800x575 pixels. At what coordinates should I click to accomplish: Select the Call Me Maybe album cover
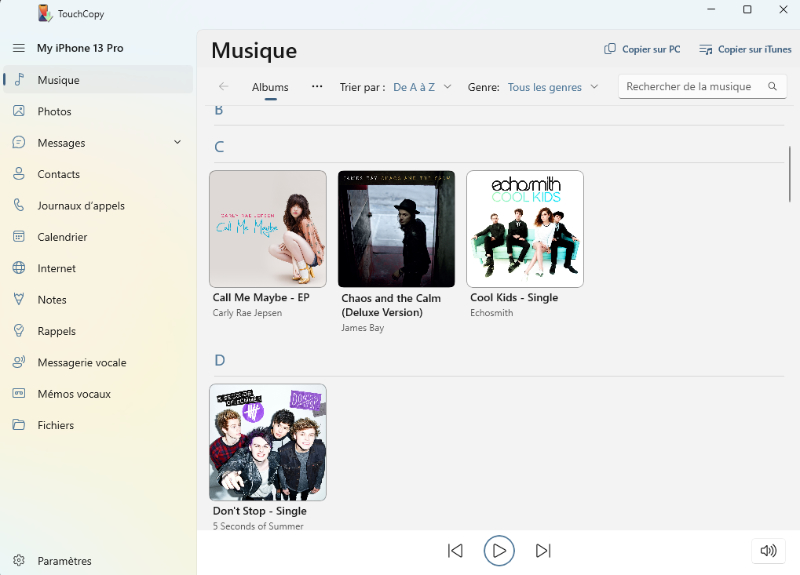tap(268, 229)
